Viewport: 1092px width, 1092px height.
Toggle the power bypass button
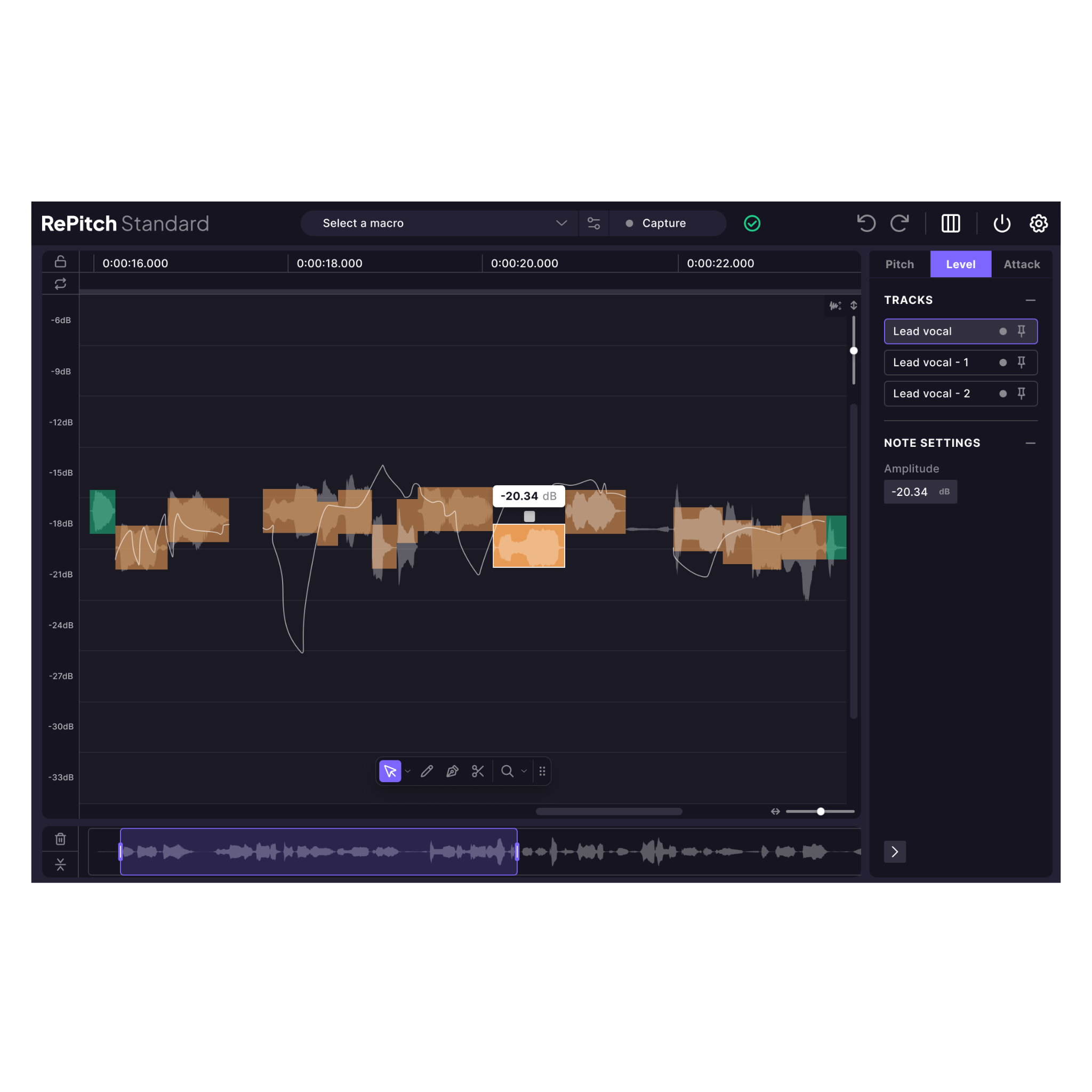(x=1001, y=223)
